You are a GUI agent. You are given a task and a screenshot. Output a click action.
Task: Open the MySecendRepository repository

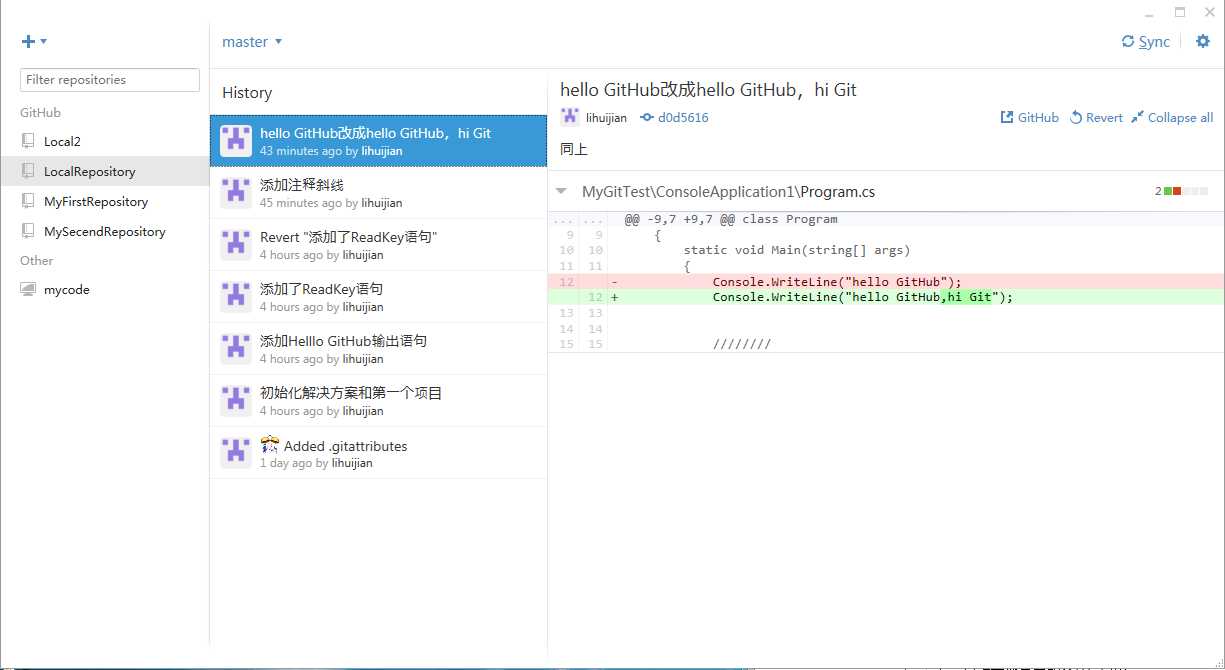(105, 232)
